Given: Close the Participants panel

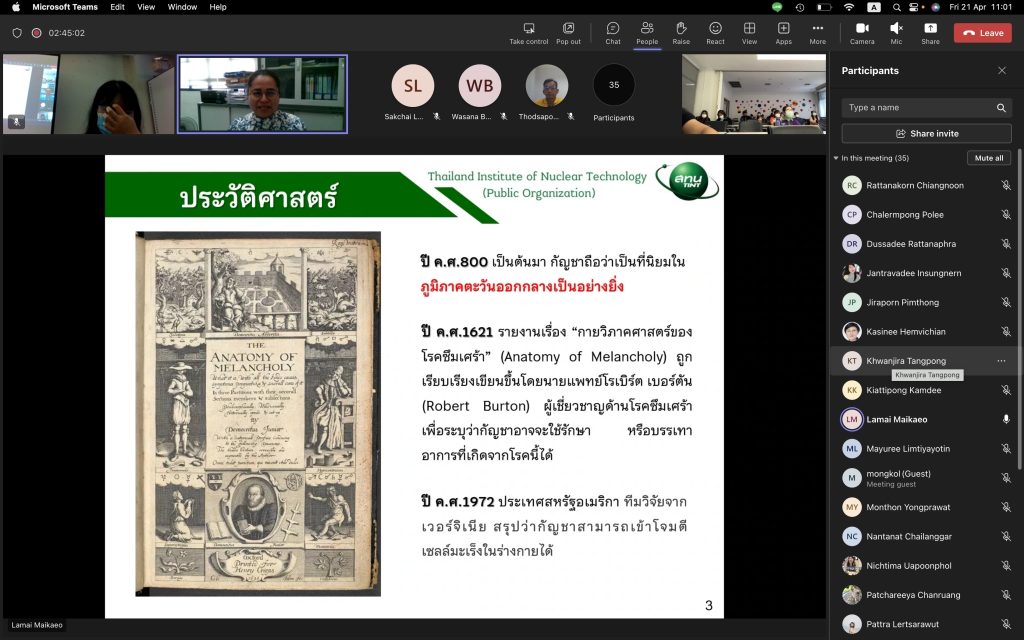Looking at the screenshot, I should click(1002, 71).
